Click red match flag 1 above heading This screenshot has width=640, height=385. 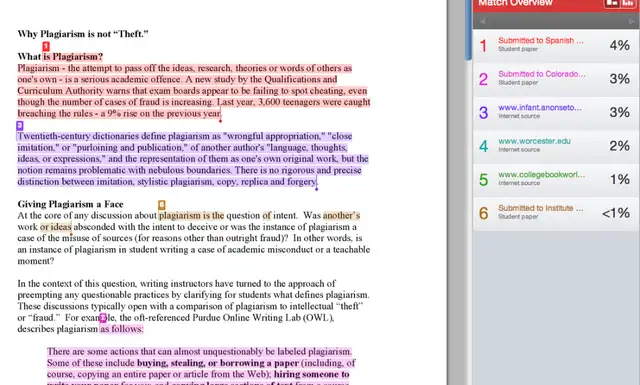click(46, 46)
